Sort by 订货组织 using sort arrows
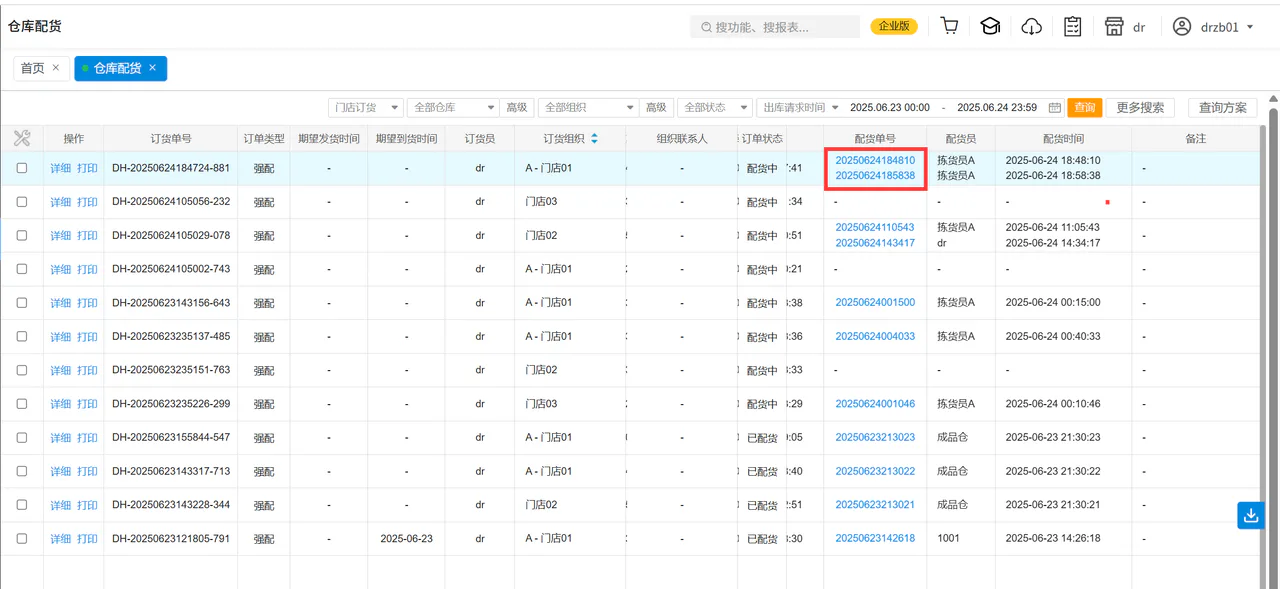 (594, 138)
